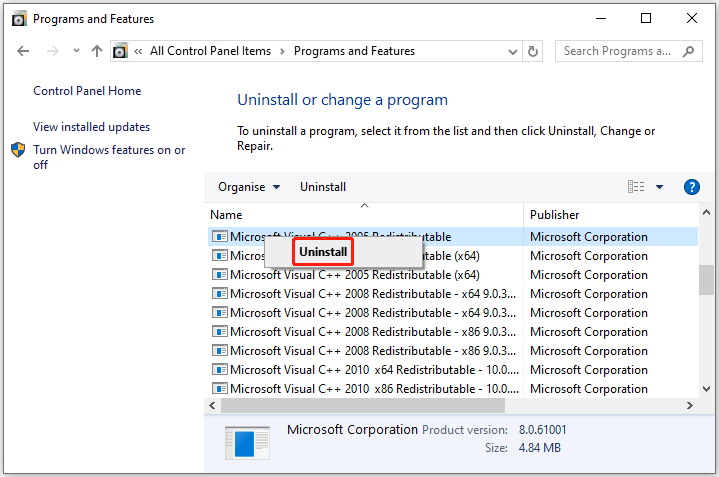719x477 pixels.
Task: Expand the breadcrumb chevron after All Control Panel Items
Action: coord(282,51)
